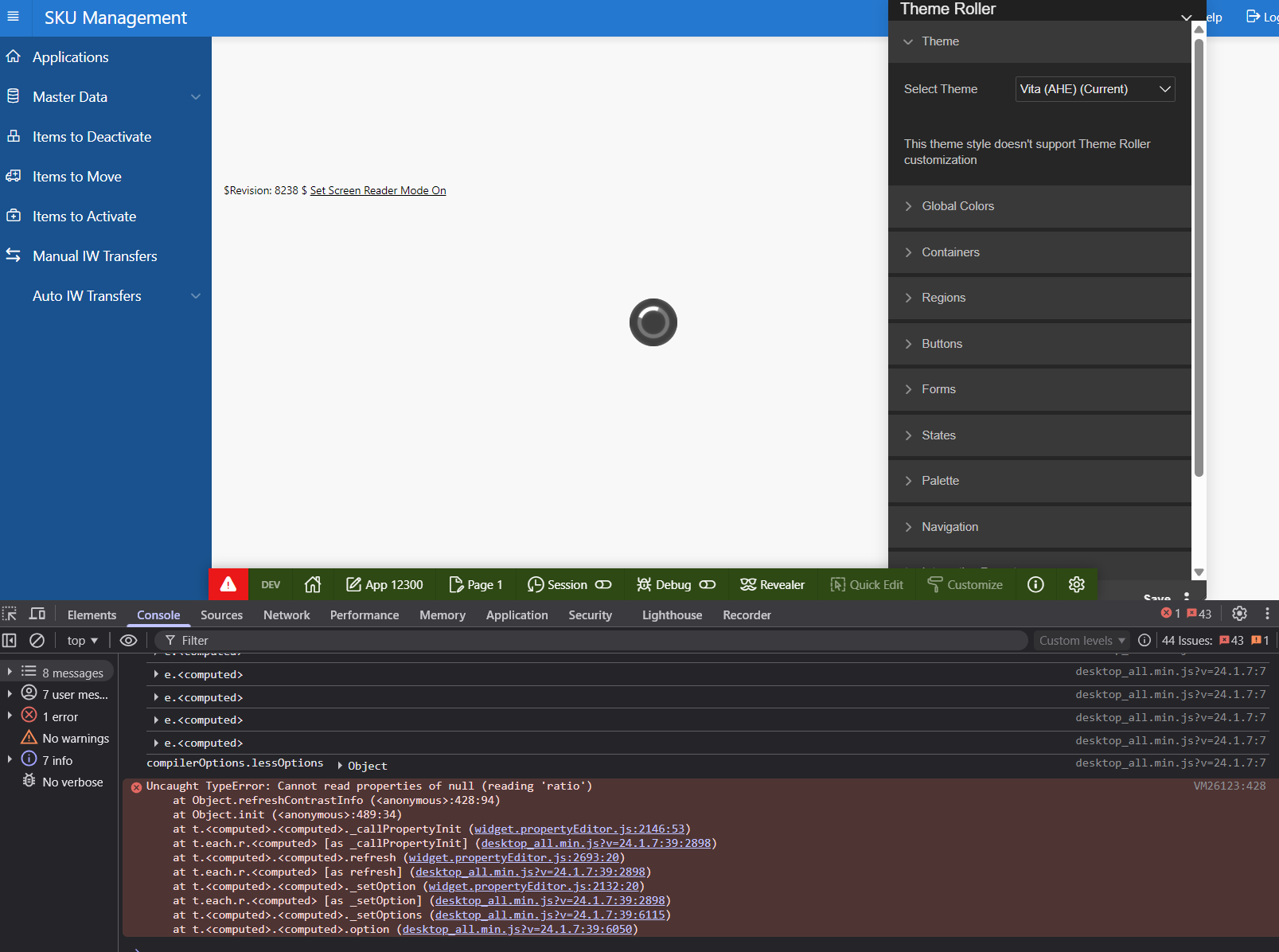1279x952 pixels.
Task: Toggle the live expression eye icon
Action: [x=128, y=640]
